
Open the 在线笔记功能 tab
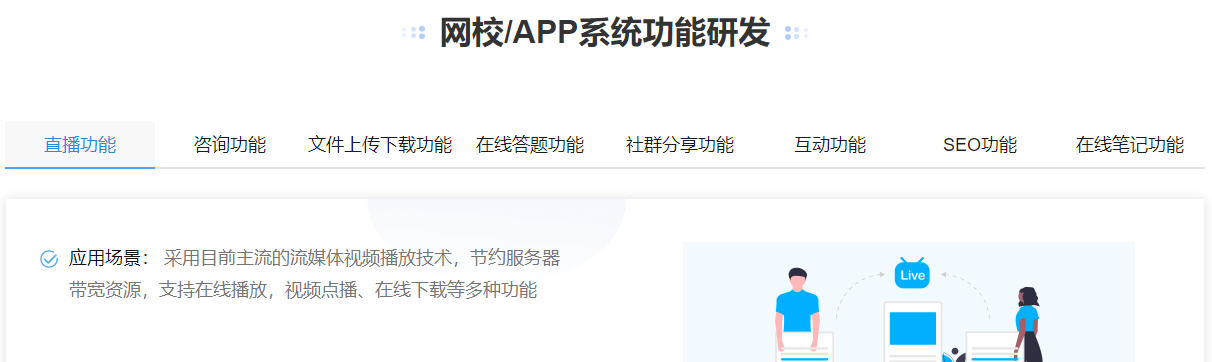1130,145
